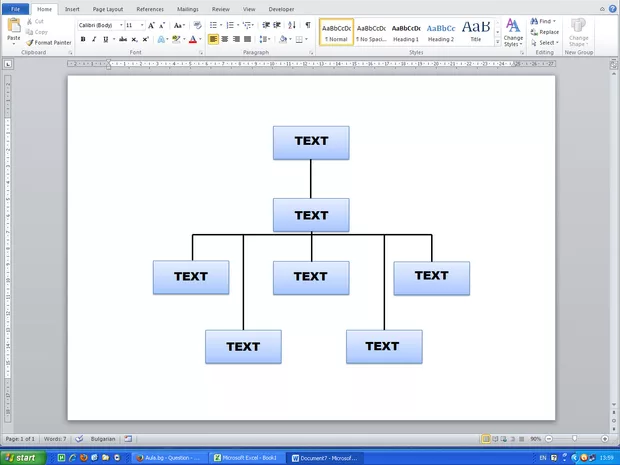Screen dimensions: 620x465
Task: Toggle Align Text Left button
Action: click(x=213, y=40)
